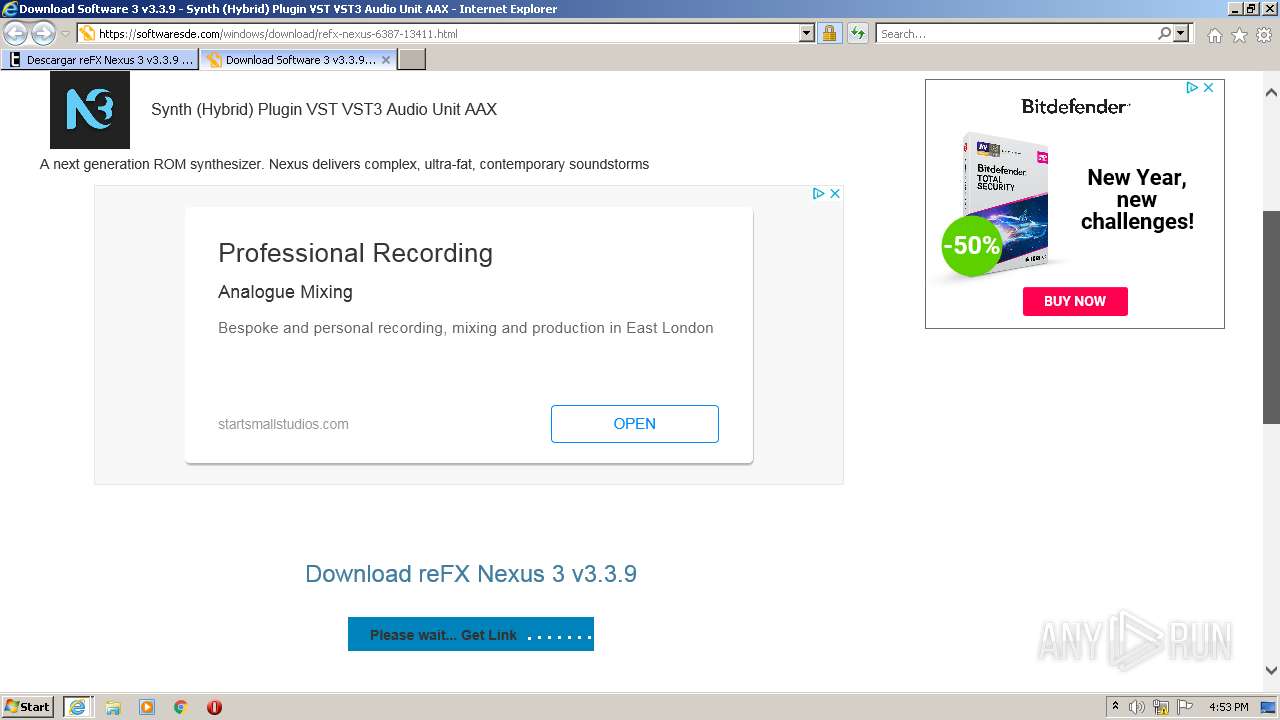Open the Home page icon
The image size is (1280, 720).
click(x=1214, y=35)
